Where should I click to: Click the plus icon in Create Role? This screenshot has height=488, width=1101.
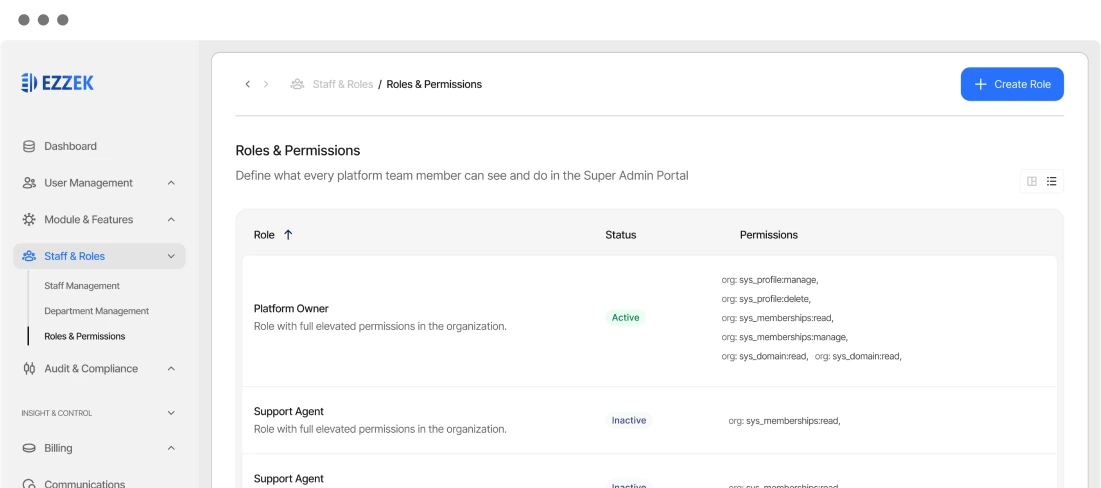coord(981,84)
